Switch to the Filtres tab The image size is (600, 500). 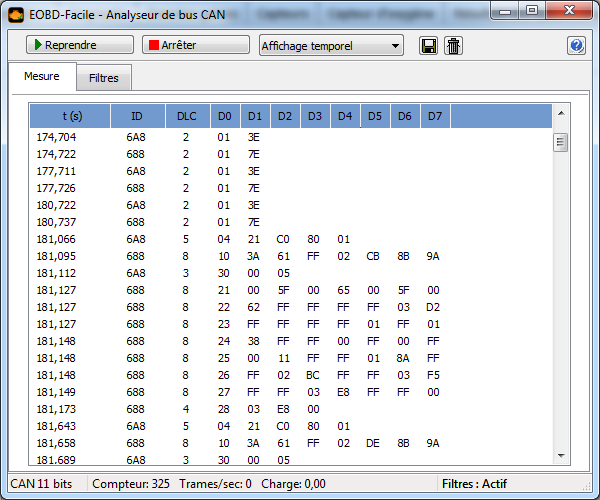click(104, 78)
